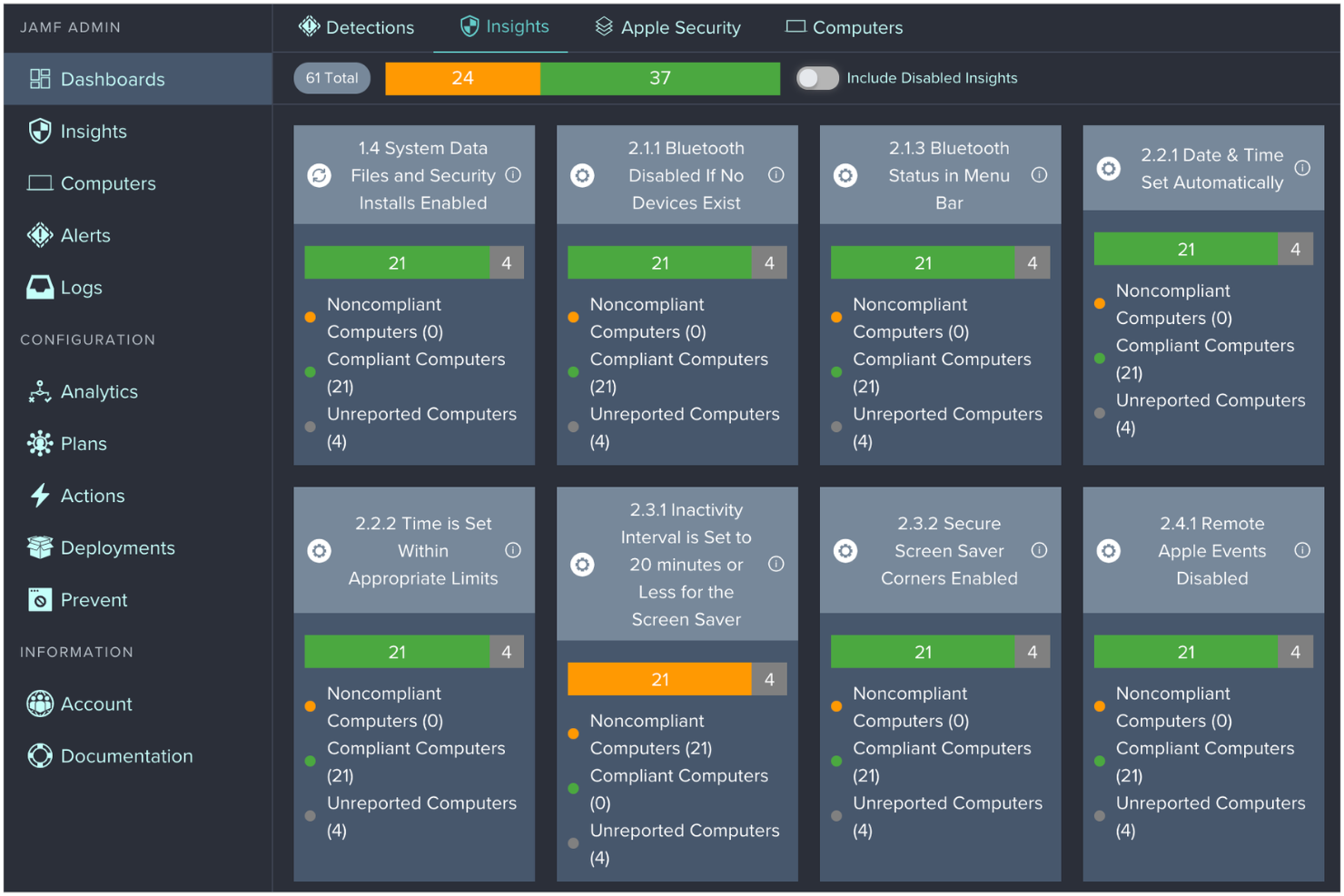Open Deployments via its package icon
The height and width of the screenshot is (896, 1344).
(x=40, y=547)
